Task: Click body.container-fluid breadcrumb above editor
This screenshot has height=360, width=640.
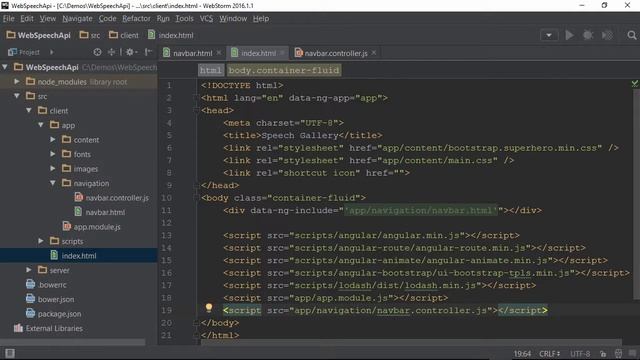Action: point(284,70)
